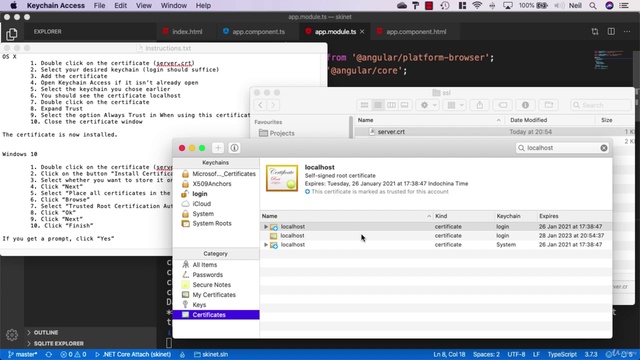Click skinet.sln in status bar

point(211,354)
